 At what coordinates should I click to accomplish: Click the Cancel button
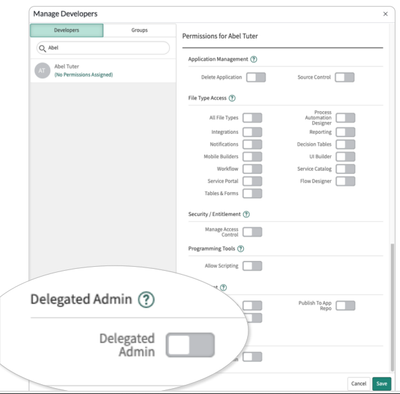tap(359, 384)
